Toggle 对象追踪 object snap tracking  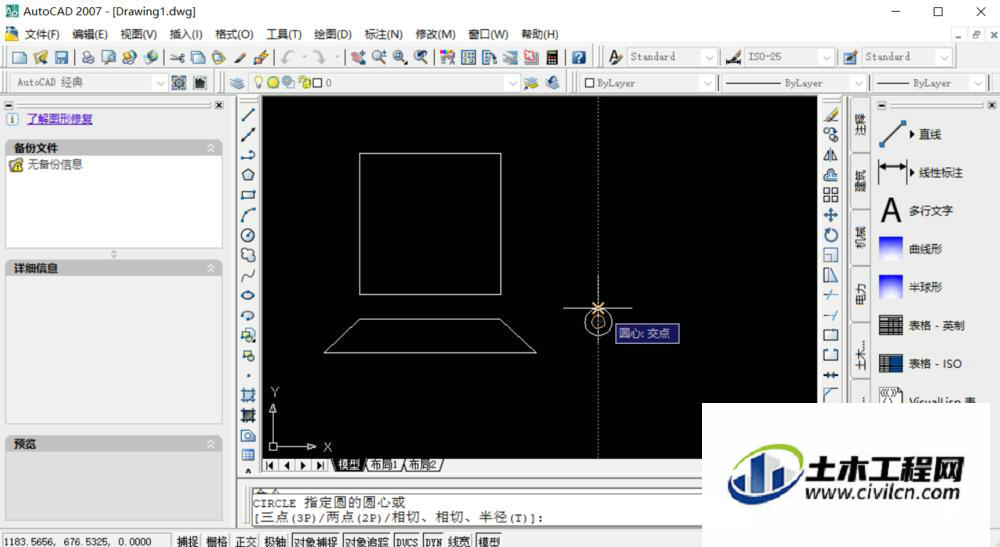pyautogui.click(x=367, y=541)
